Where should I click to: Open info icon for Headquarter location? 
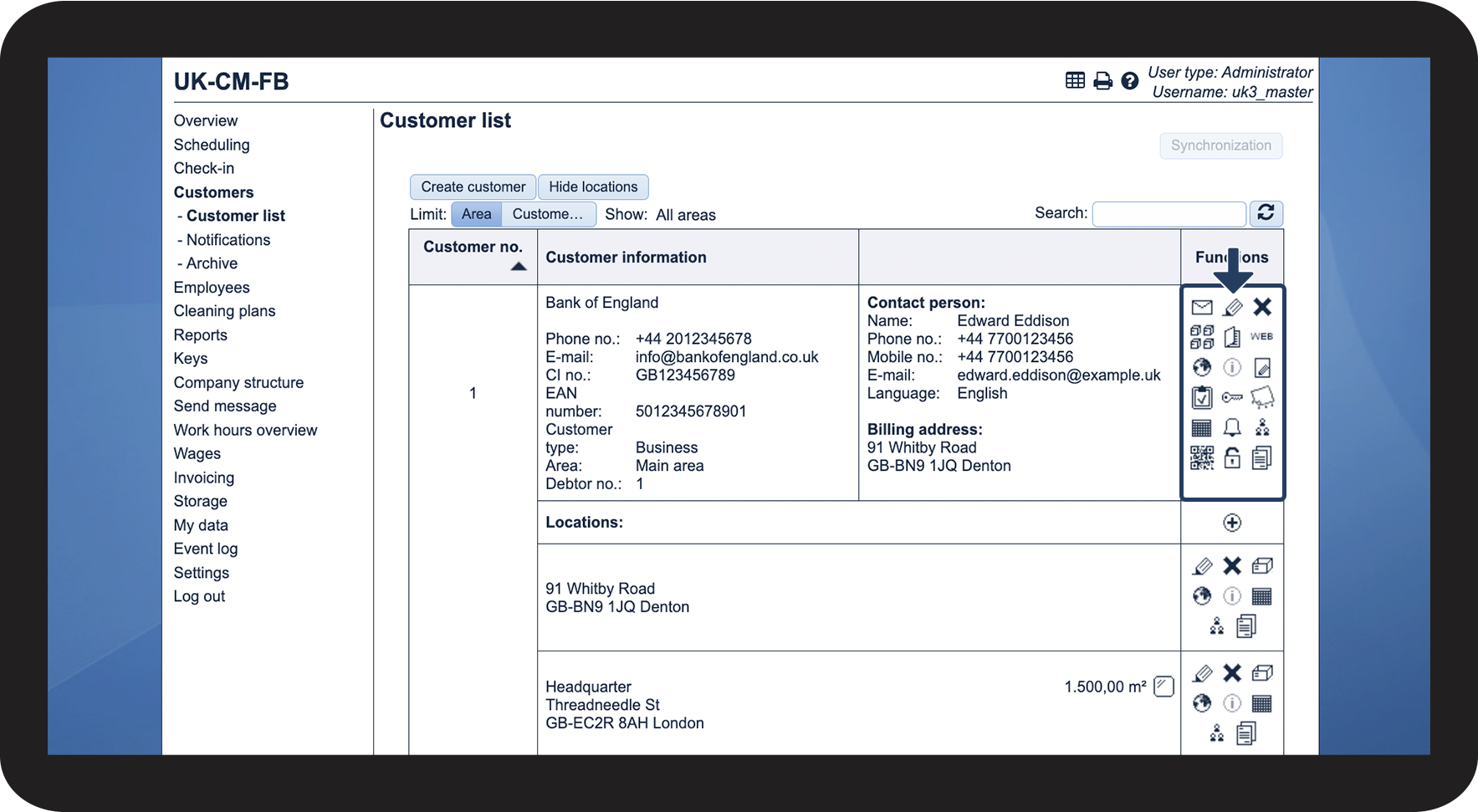coord(1232,703)
